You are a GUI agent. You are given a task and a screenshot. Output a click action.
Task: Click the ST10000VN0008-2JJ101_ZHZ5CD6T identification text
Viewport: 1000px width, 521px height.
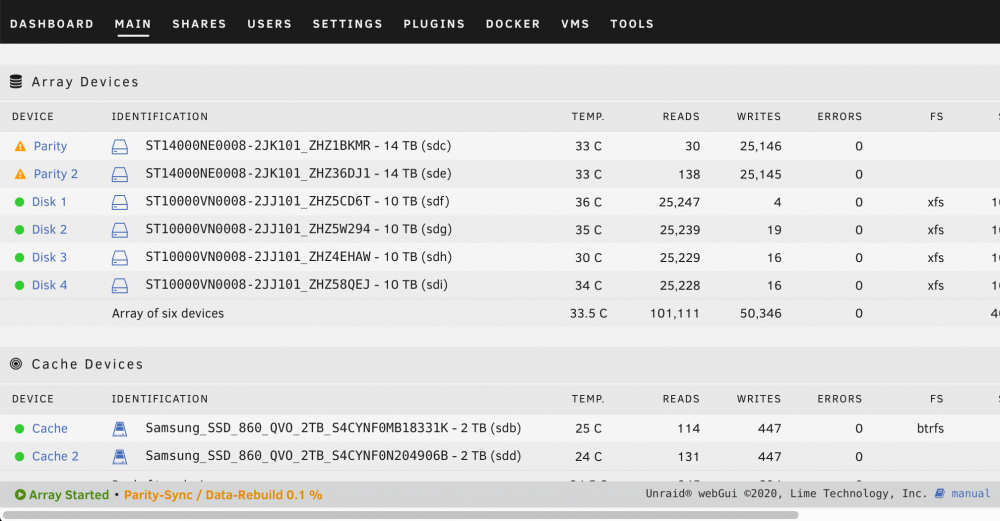tap(258, 202)
